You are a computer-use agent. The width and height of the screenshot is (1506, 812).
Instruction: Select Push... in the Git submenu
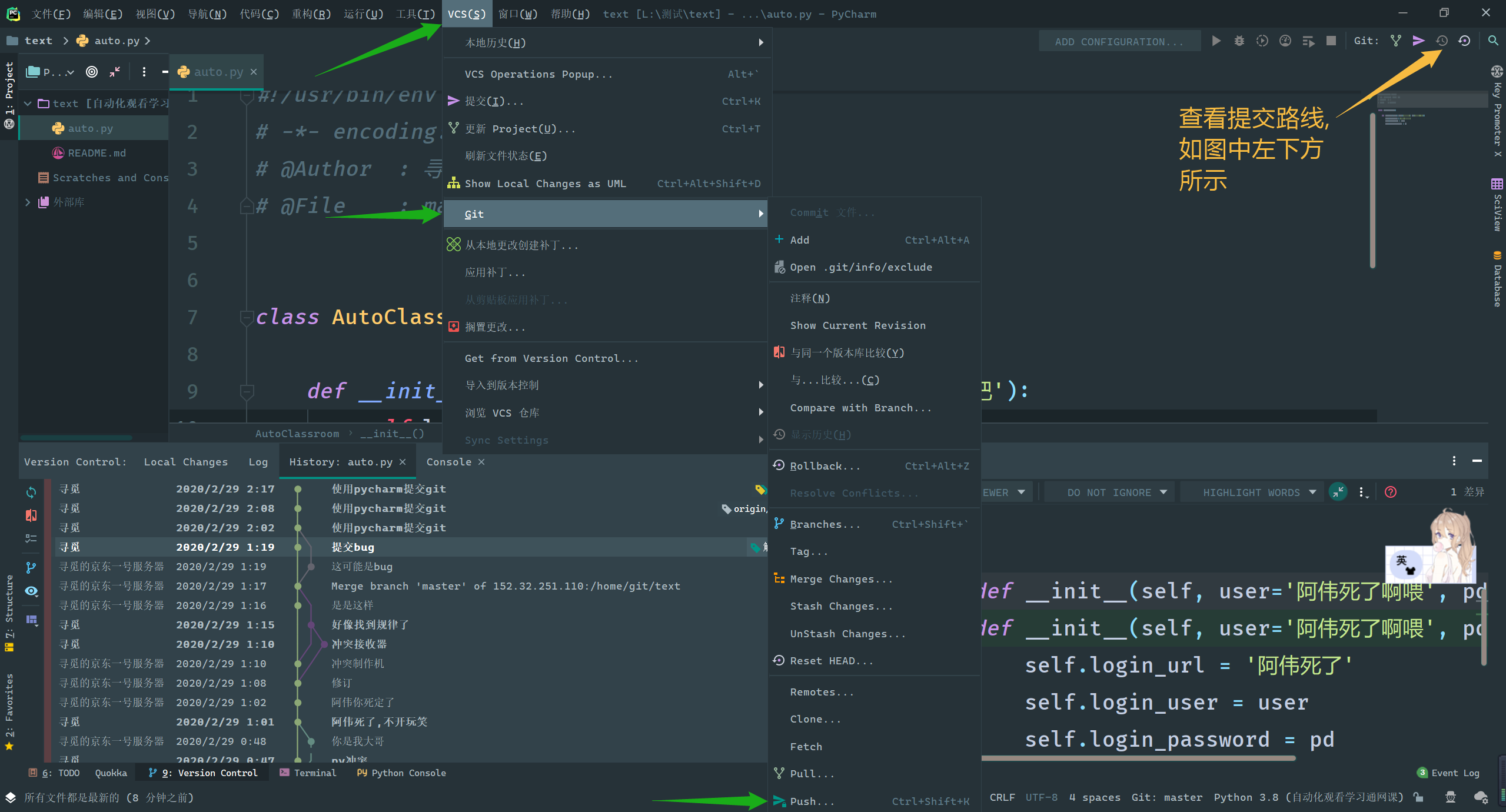tap(812, 801)
